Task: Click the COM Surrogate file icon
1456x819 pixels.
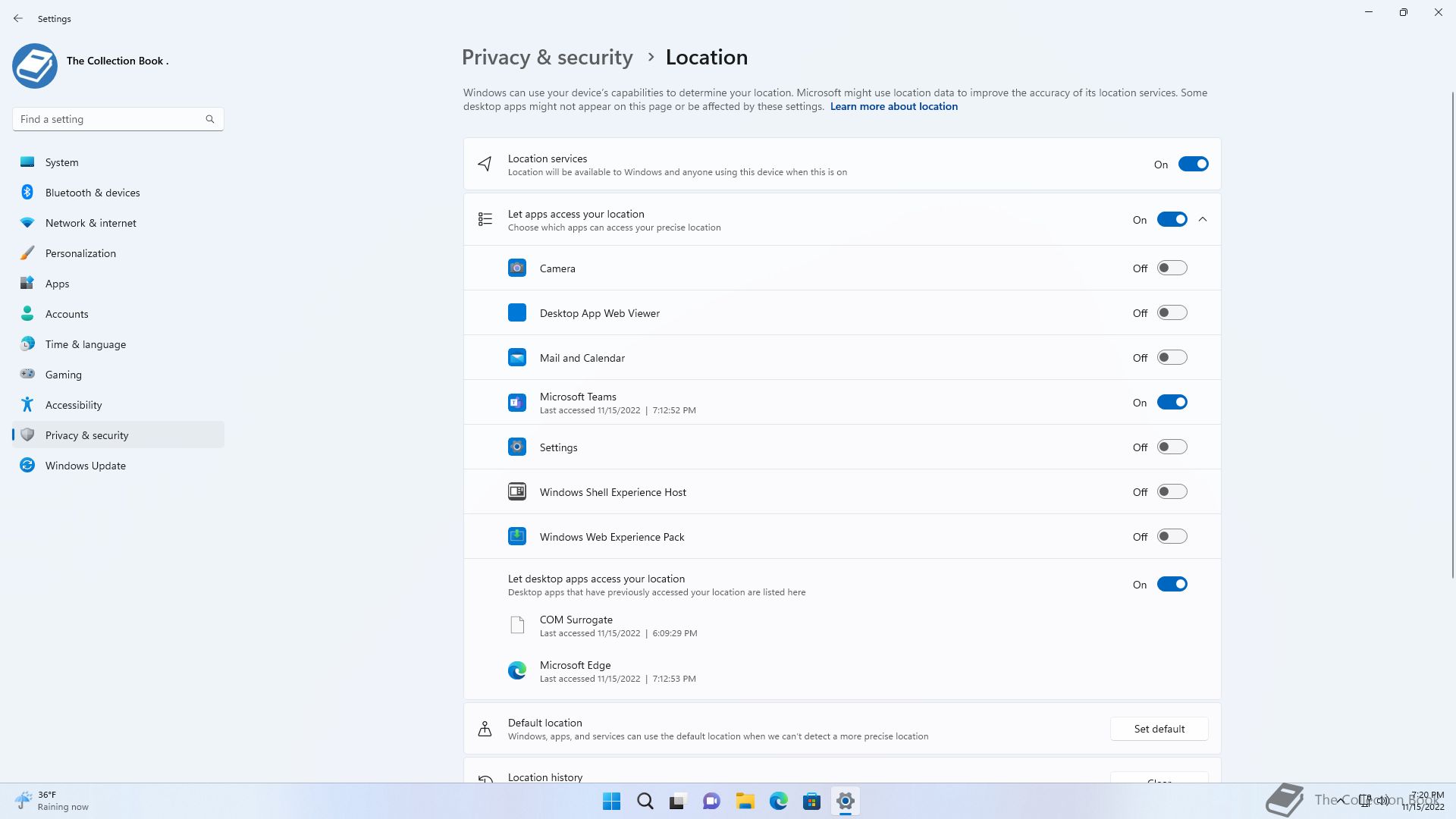Action: 517,625
